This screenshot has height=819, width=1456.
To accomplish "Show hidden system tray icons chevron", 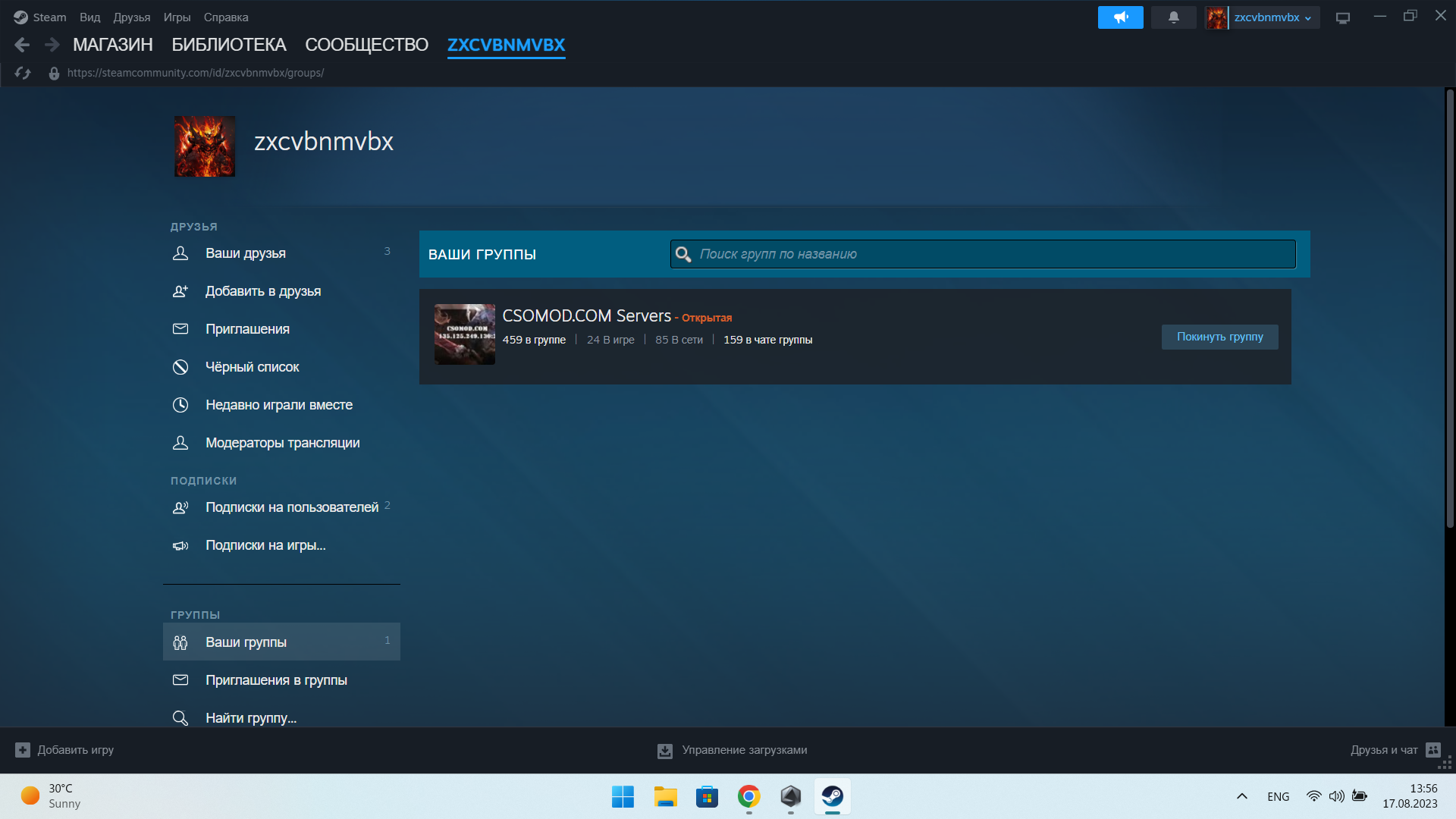I will coord(1241,796).
